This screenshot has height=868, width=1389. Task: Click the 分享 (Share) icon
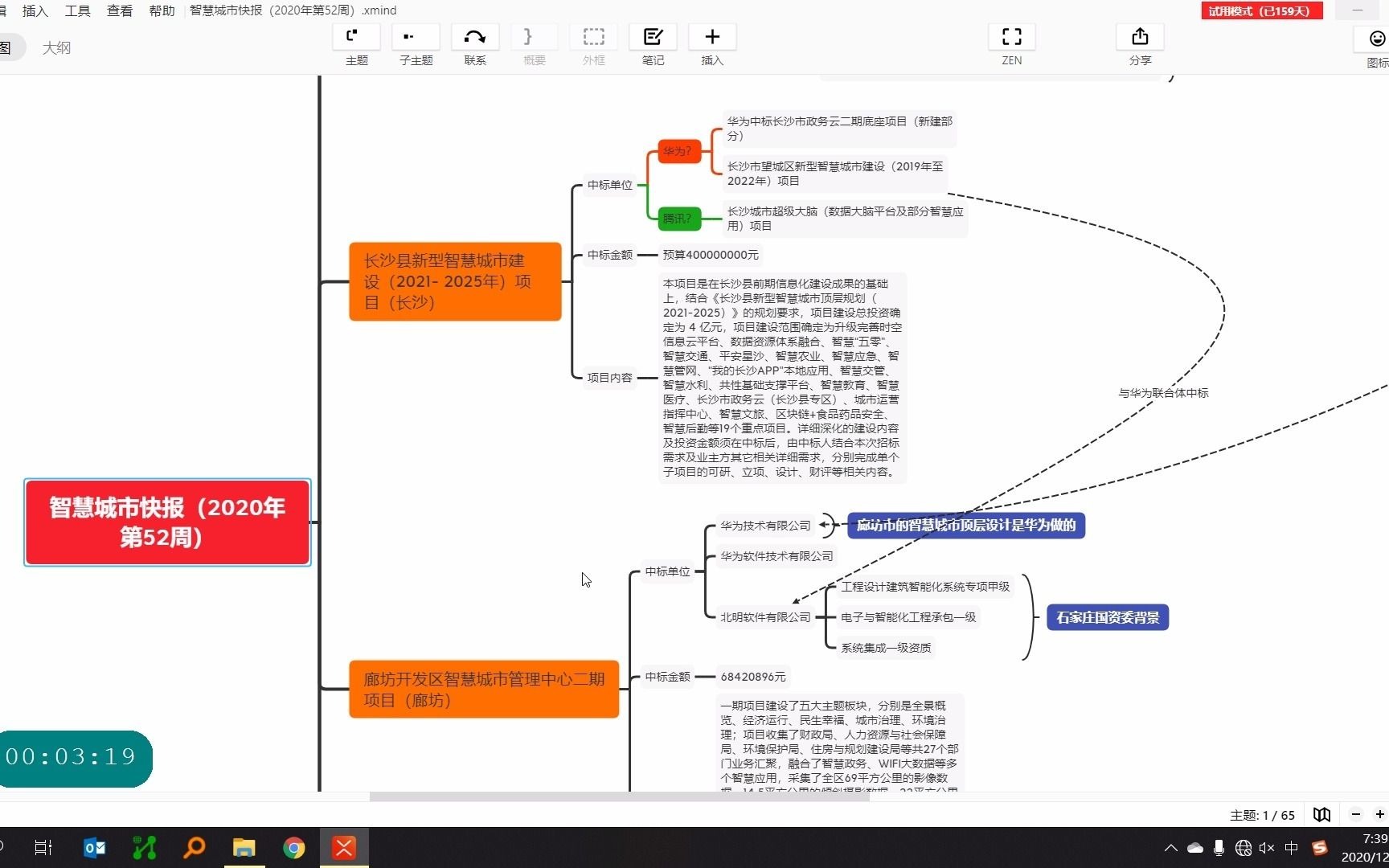point(1140,37)
